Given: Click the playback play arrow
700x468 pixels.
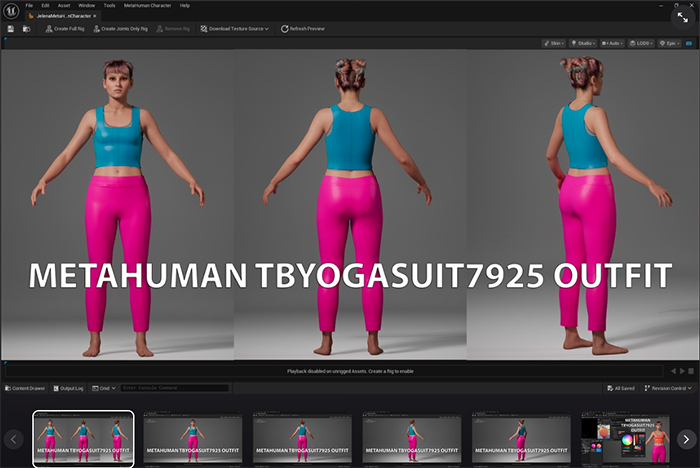Looking at the screenshot, I should point(682,371).
